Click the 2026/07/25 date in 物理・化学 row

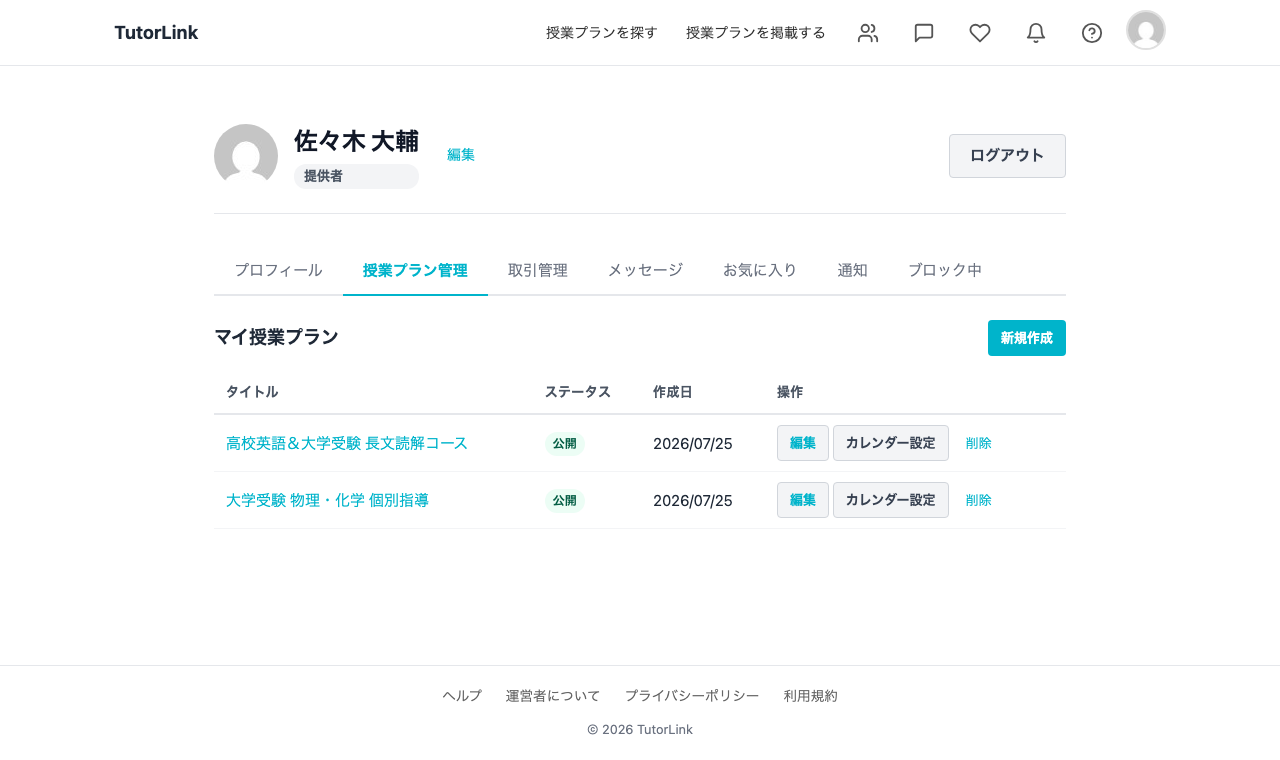pyautogui.click(x=693, y=500)
